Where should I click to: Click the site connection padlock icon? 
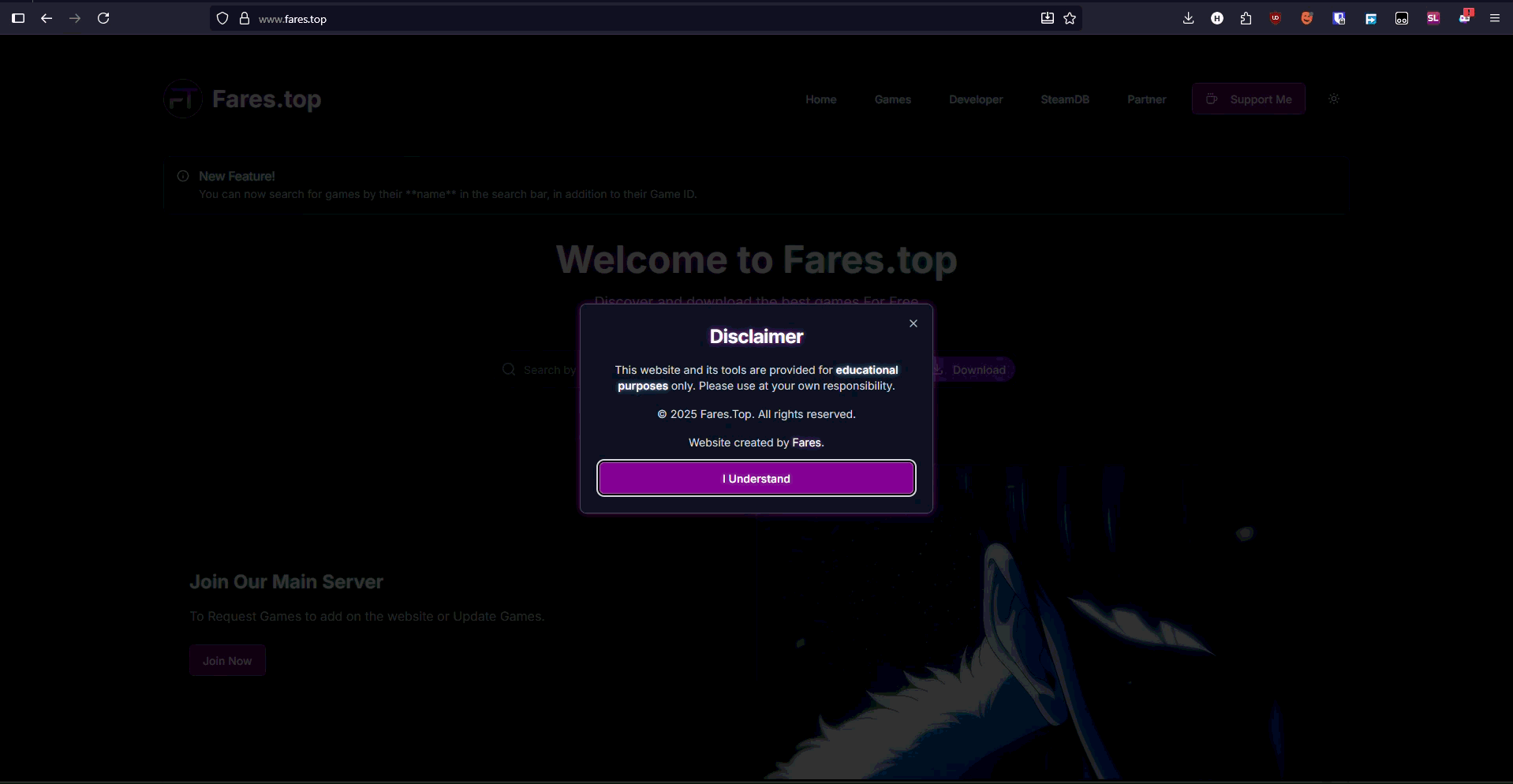(245, 18)
